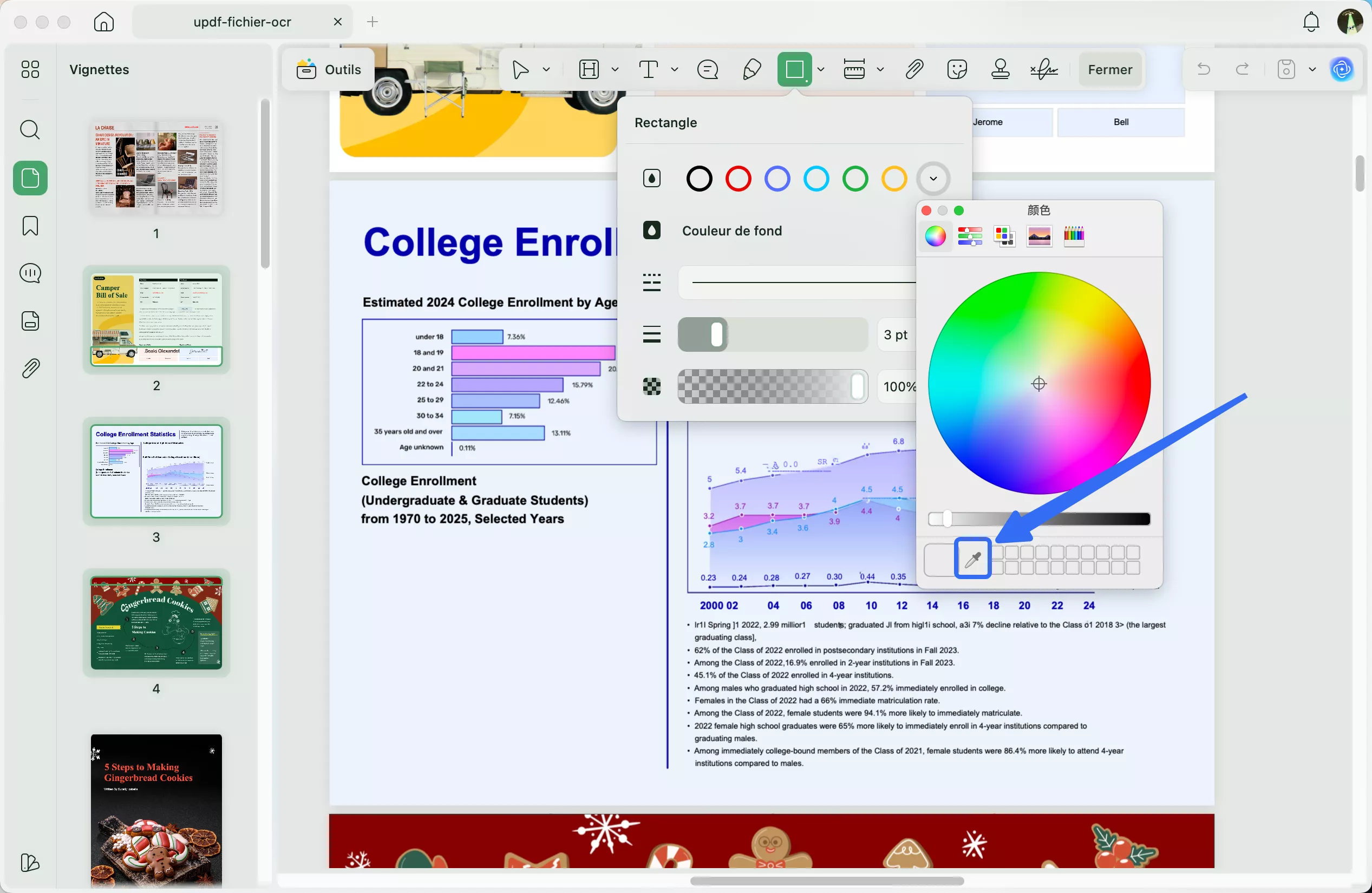Select the stamp tool
The image size is (1372, 893).
(1000, 70)
